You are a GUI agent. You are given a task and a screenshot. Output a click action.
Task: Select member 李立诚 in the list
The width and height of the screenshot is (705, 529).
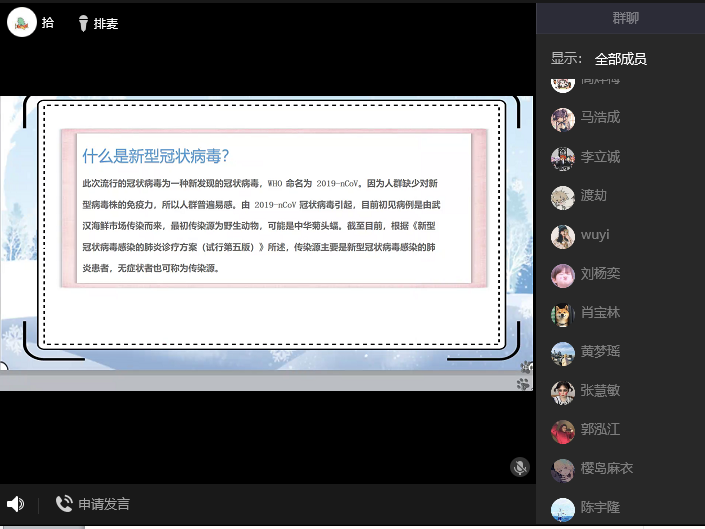point(600,157)
